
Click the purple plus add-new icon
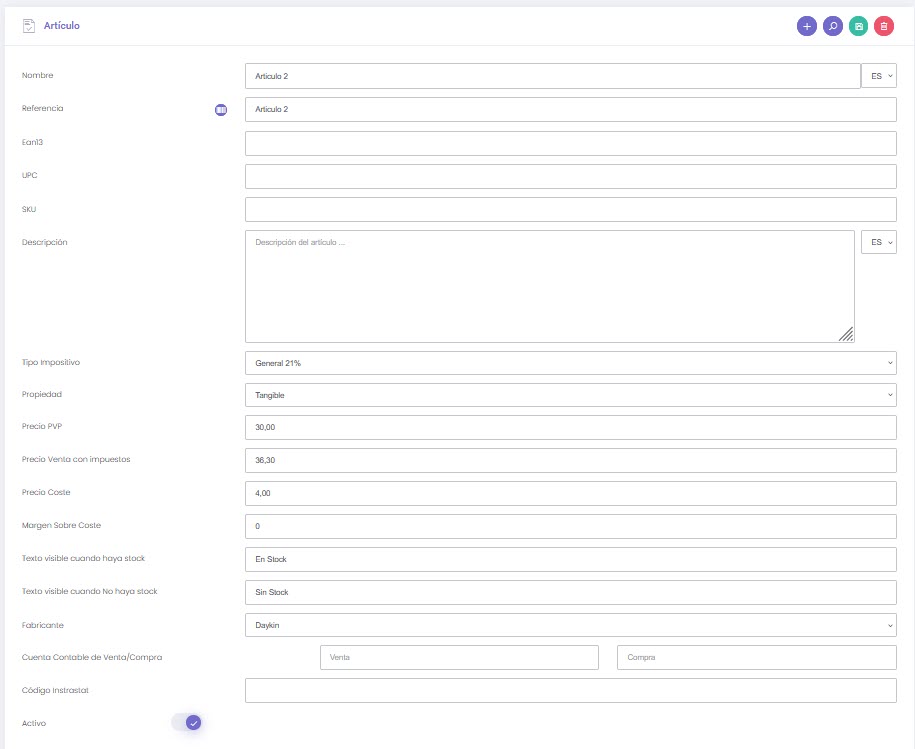point(806,27)
